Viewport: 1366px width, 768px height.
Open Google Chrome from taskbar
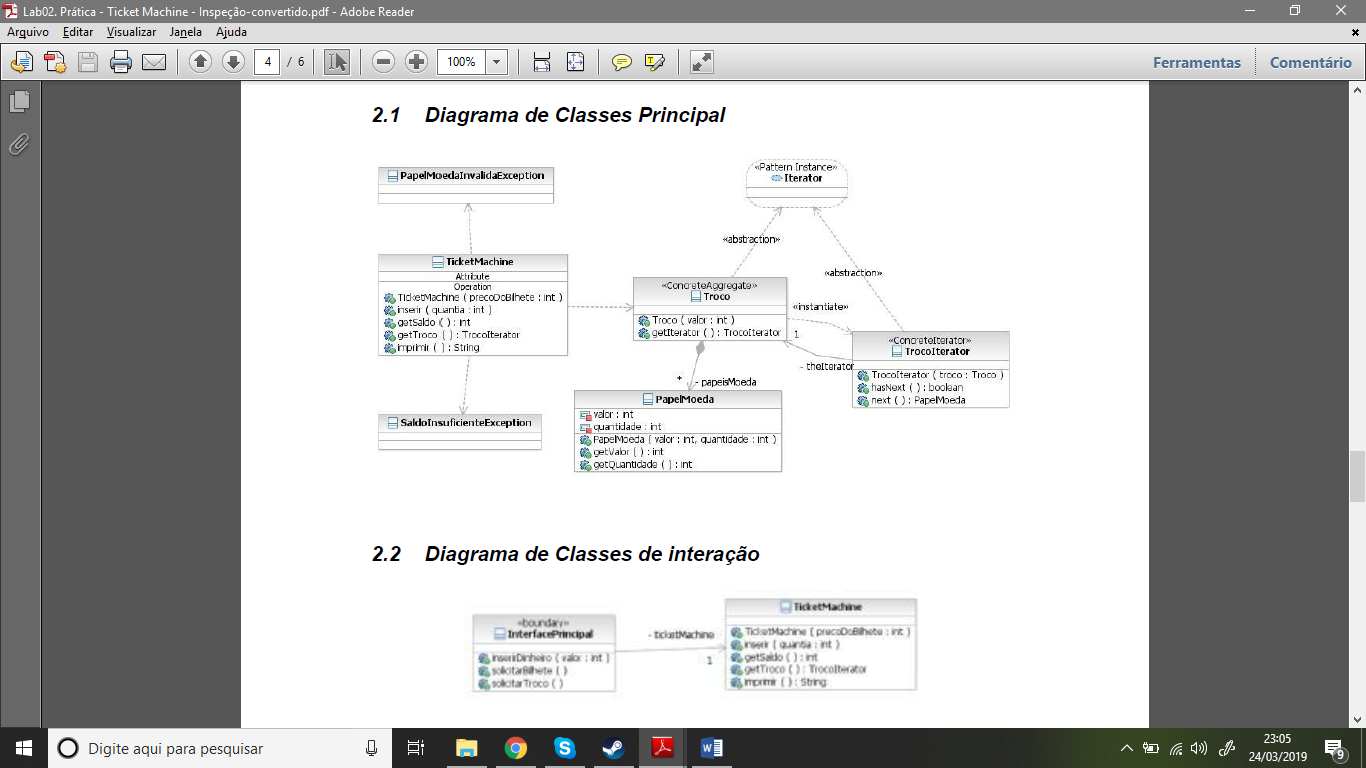515,748
